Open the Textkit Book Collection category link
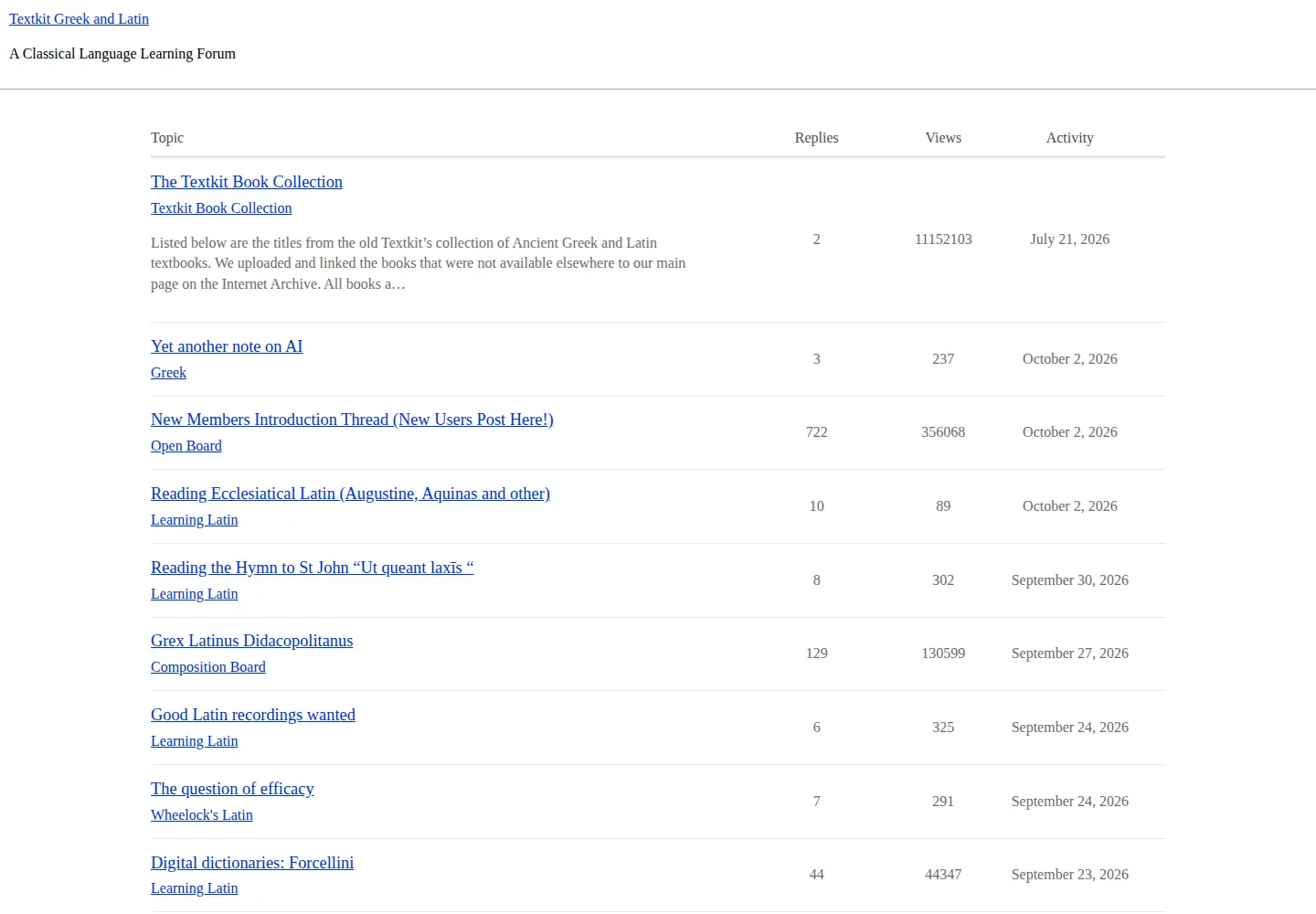The height and width of the screenshot is (914, 1316). (221, 208)
